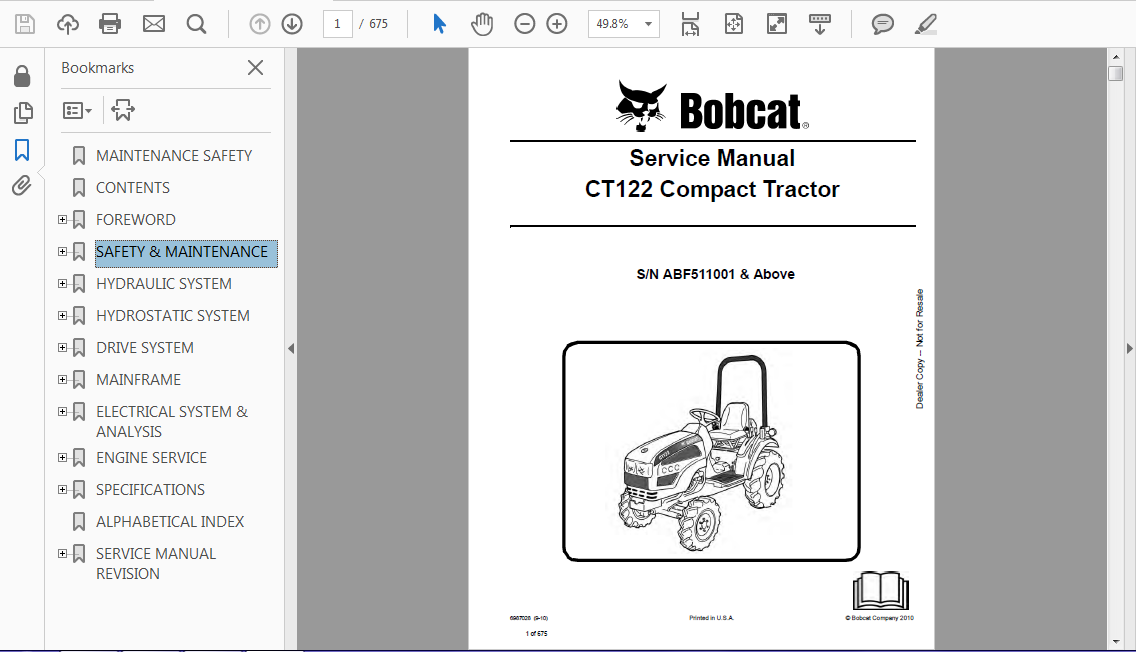
Task: Click the Bobcat logo on cover page
Action: [x=711, y=106]
